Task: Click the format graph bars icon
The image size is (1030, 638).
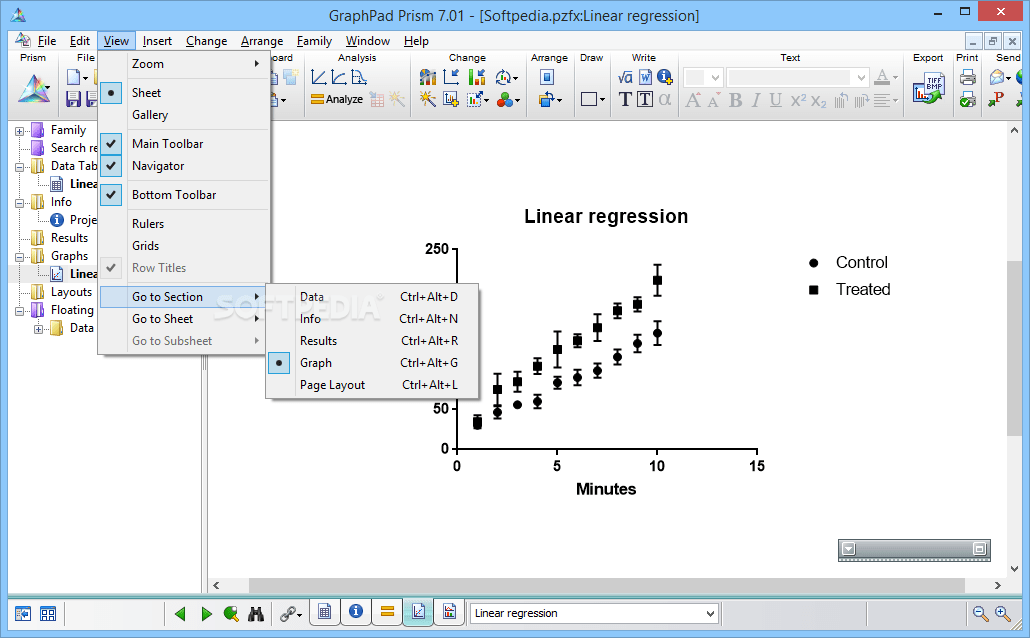Action: pyautogui.click(x=477, y=78)
